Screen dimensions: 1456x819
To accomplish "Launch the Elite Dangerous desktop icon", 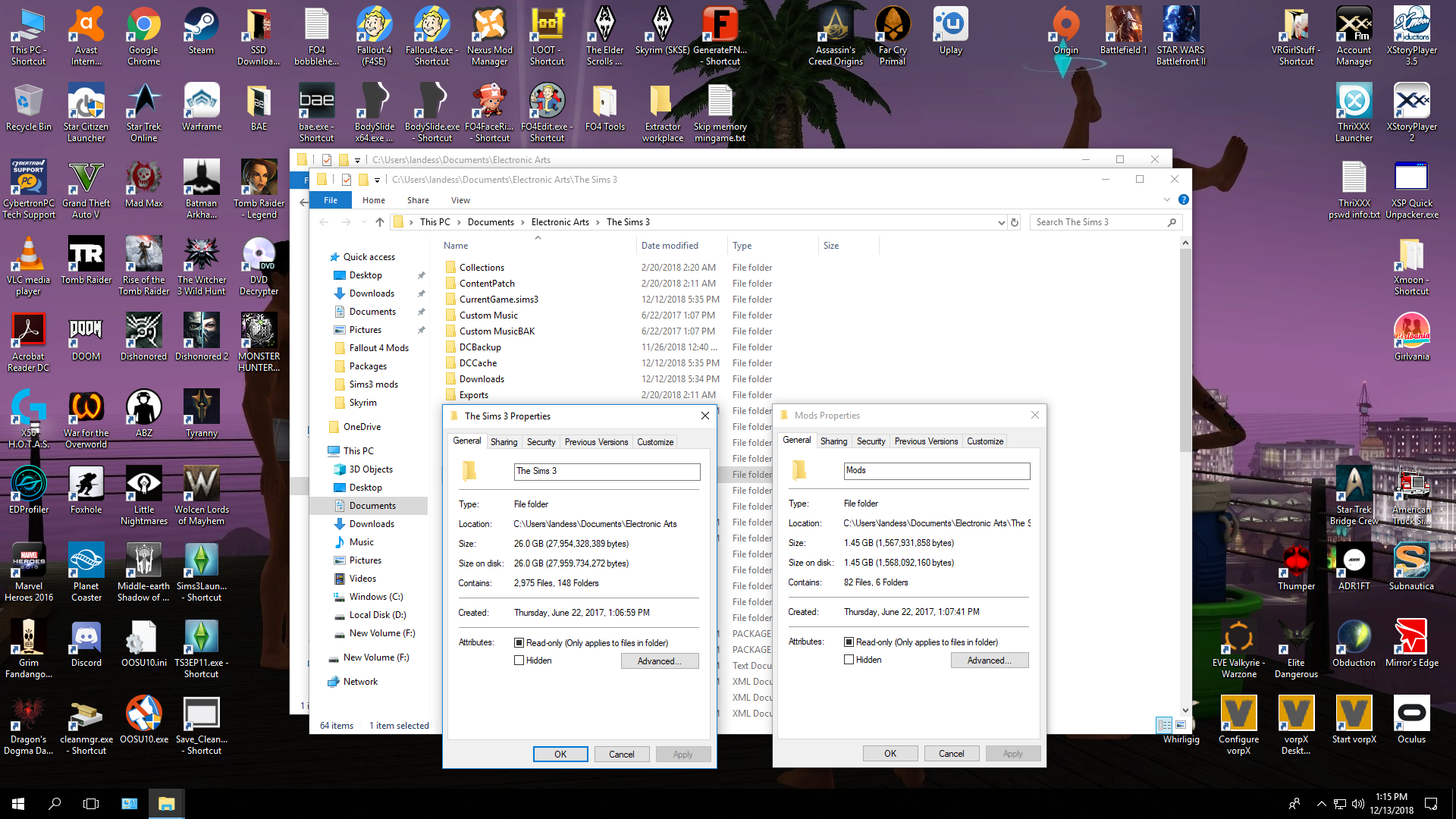I will coord(1296,649).
